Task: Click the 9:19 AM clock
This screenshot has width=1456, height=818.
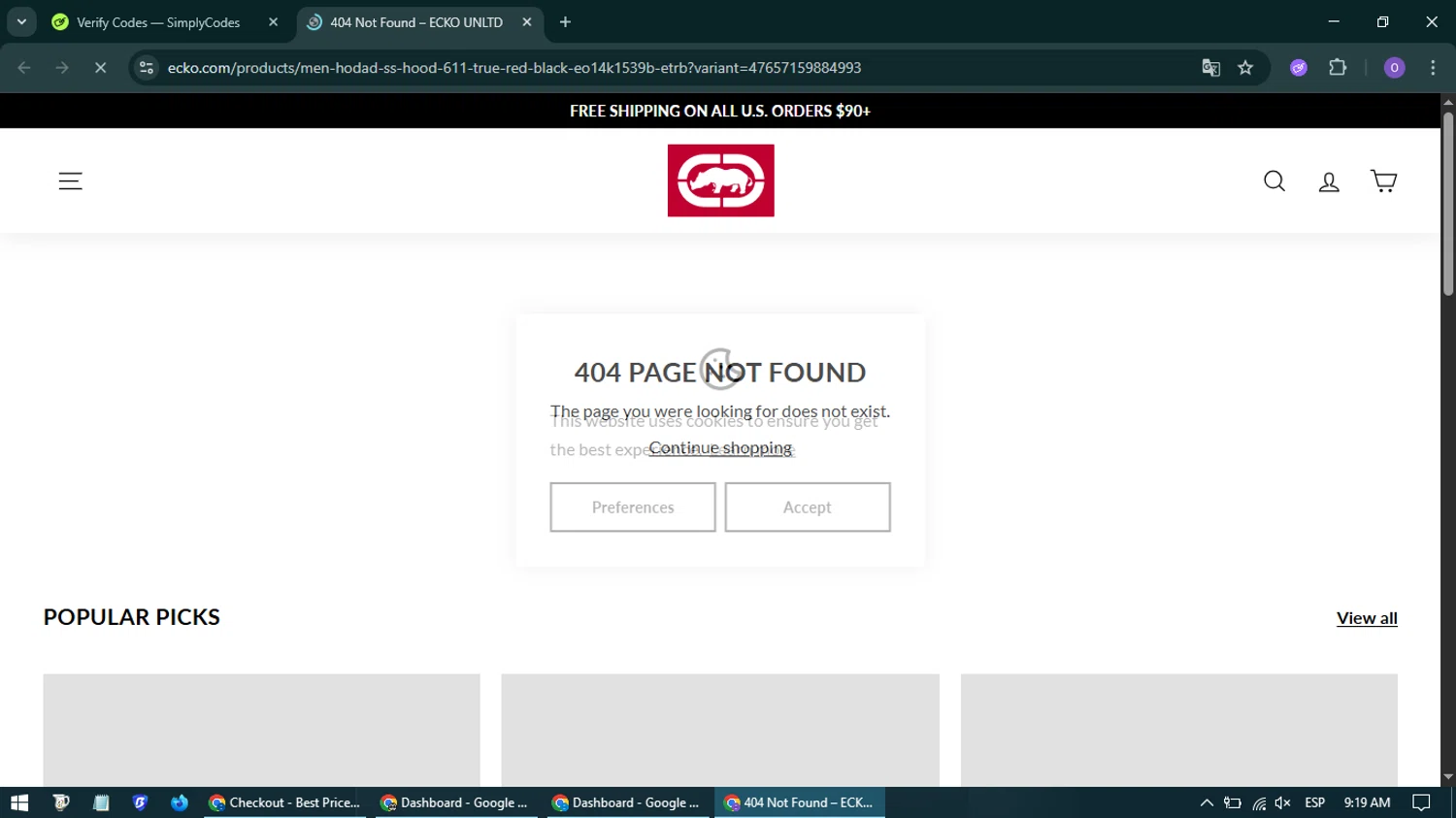Action: coord(1367,802)
